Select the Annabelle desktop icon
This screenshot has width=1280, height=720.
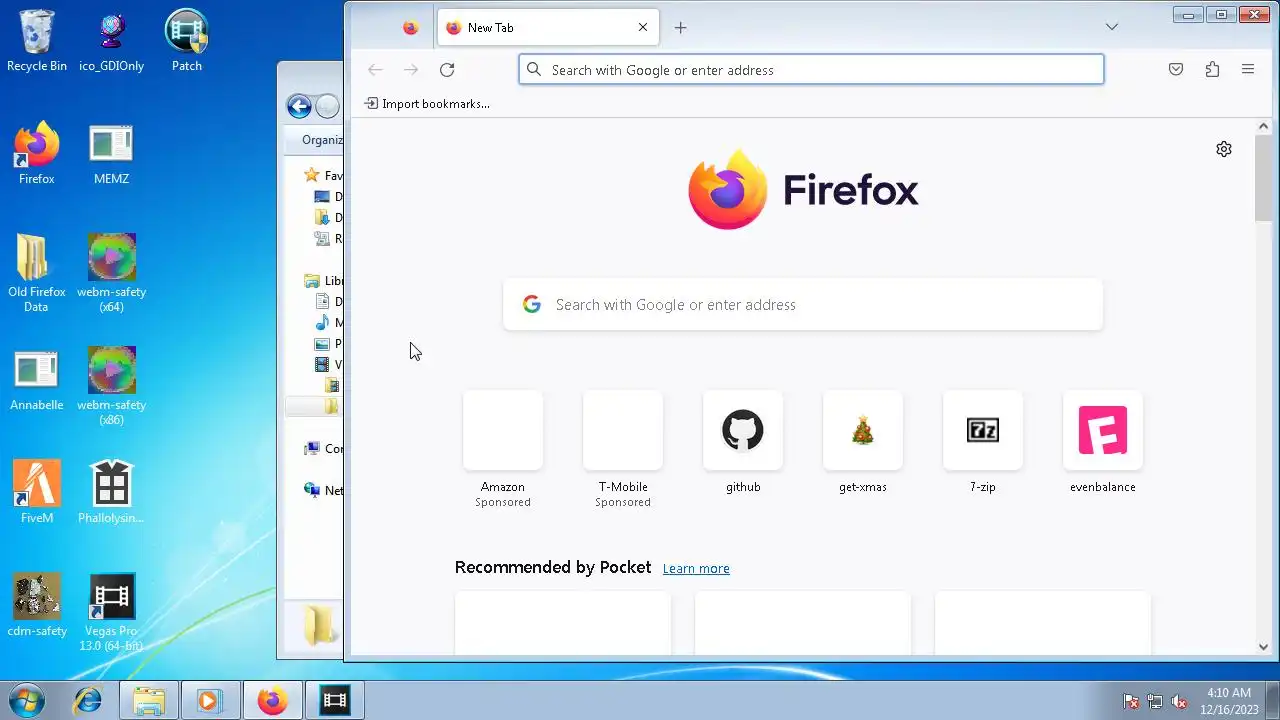coord(37,380)
